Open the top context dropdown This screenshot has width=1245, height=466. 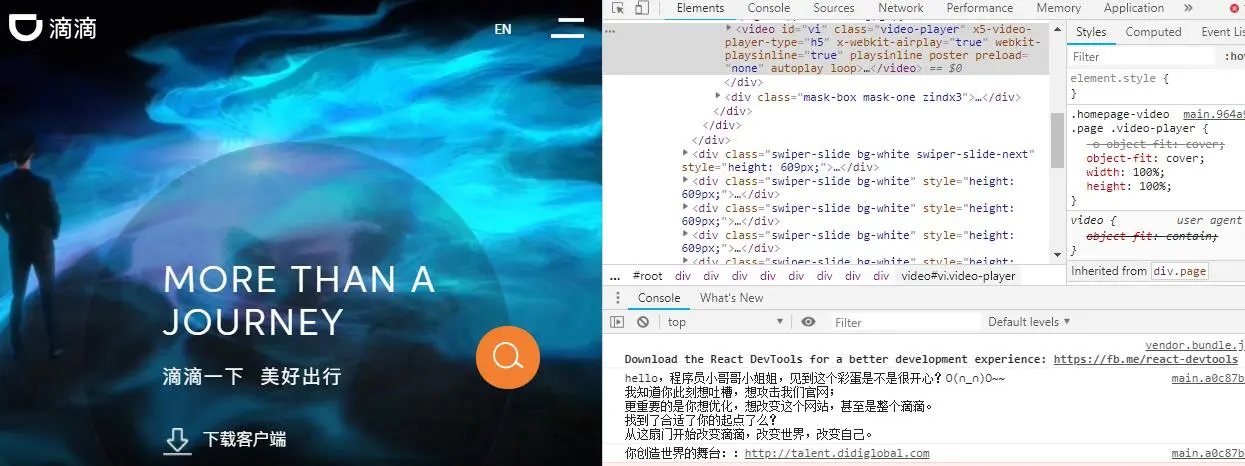click(x=726, y=322)
